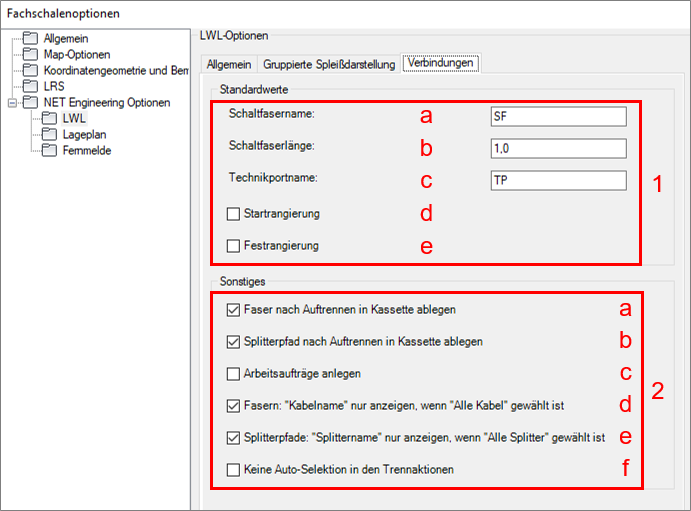The width and height of the screenshot is (691, 511).
Task: Click the Schaltfaserlänge input field
Action: point(557,148)
